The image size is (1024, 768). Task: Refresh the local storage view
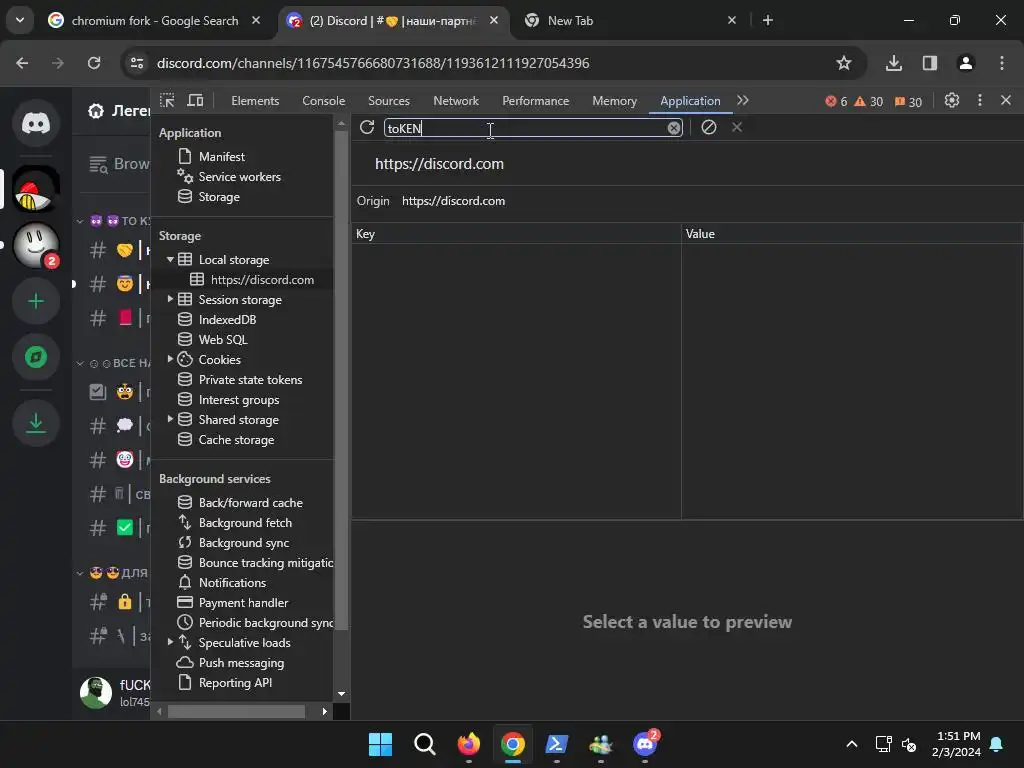point(367,127)
